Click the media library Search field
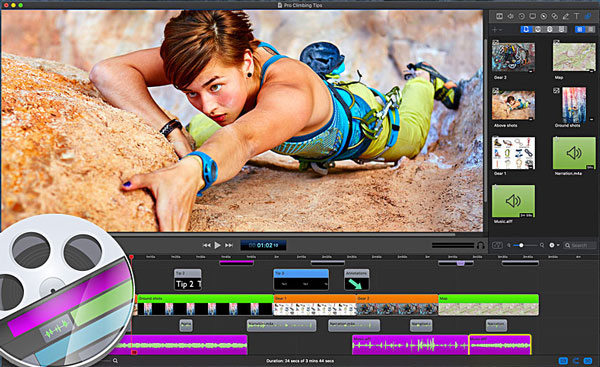Viewport: 600px width, 367px height. [579, 245]
